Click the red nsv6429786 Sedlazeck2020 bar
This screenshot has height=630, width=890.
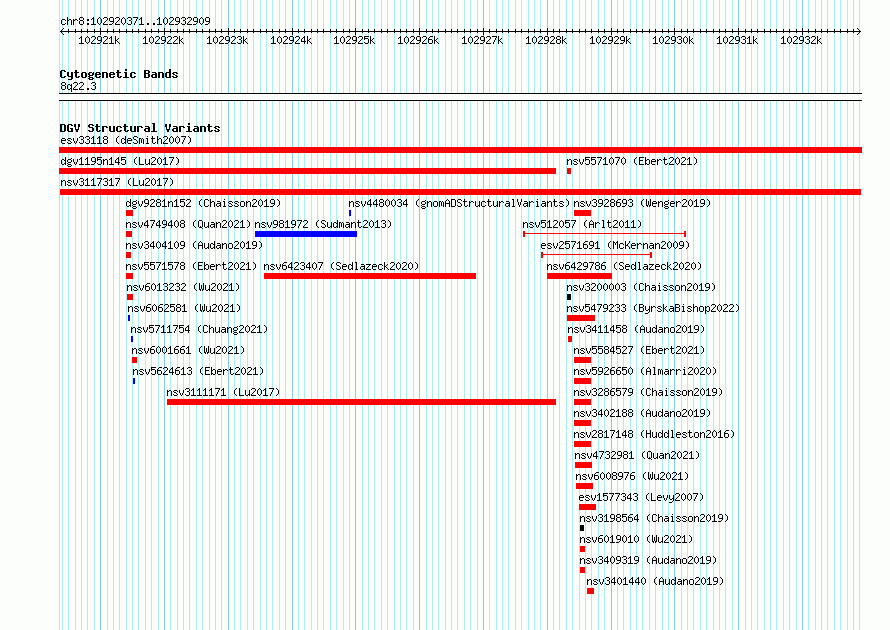[x=580, y=276]
